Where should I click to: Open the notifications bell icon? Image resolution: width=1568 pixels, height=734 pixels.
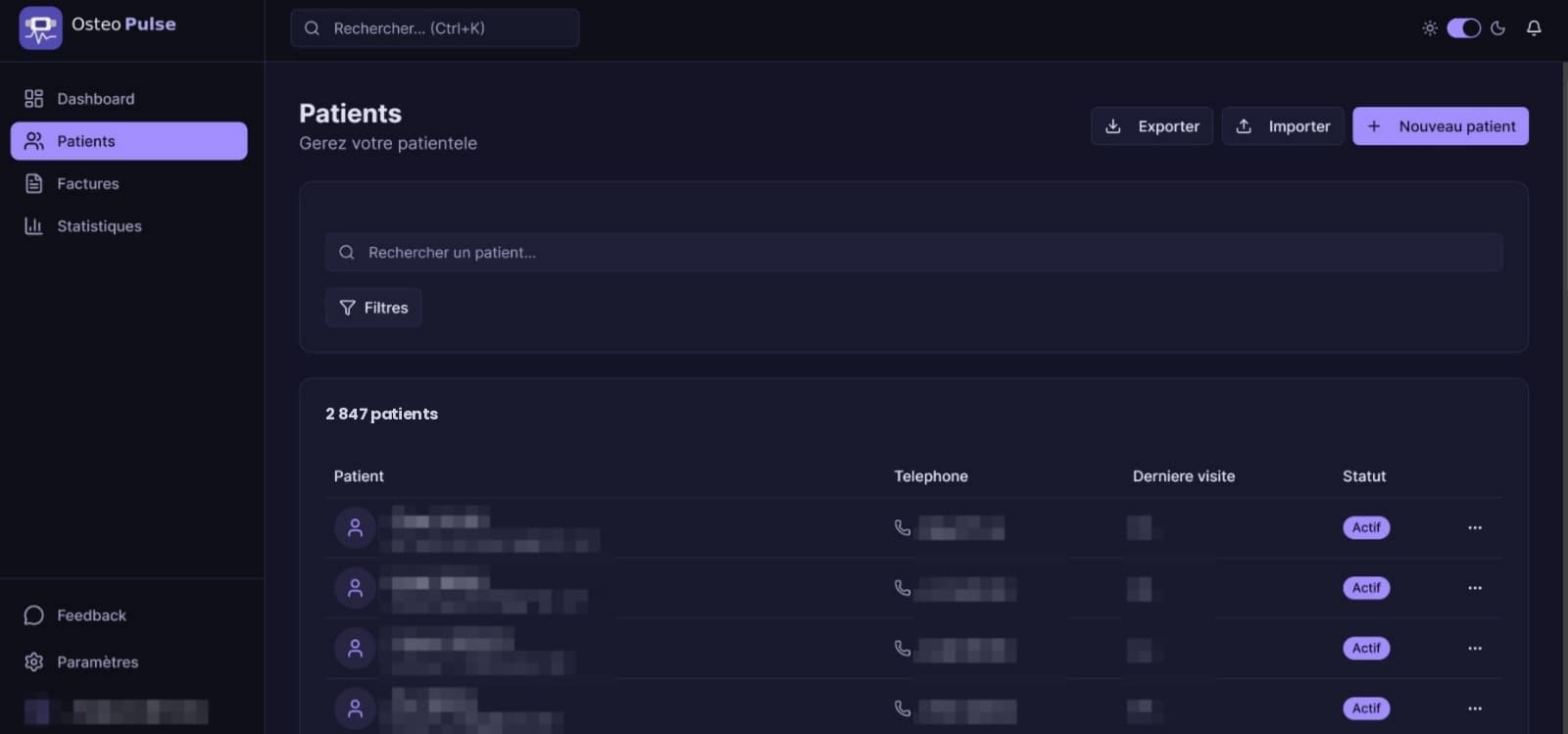click(1534, 28)
